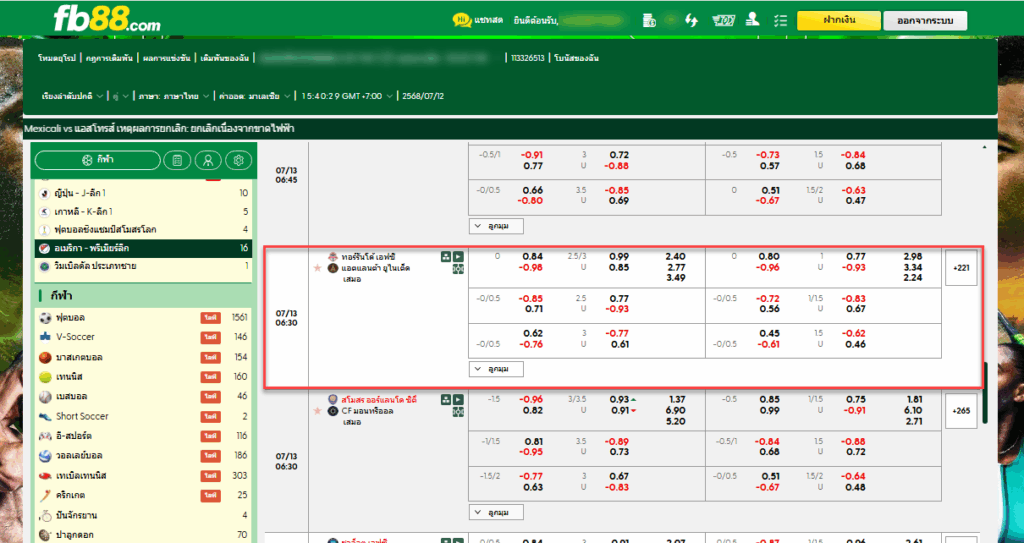Open the cash promotion icon in header
This screenshot has width=1024, height=543.
pyautogui.click(x=724, y=20)
